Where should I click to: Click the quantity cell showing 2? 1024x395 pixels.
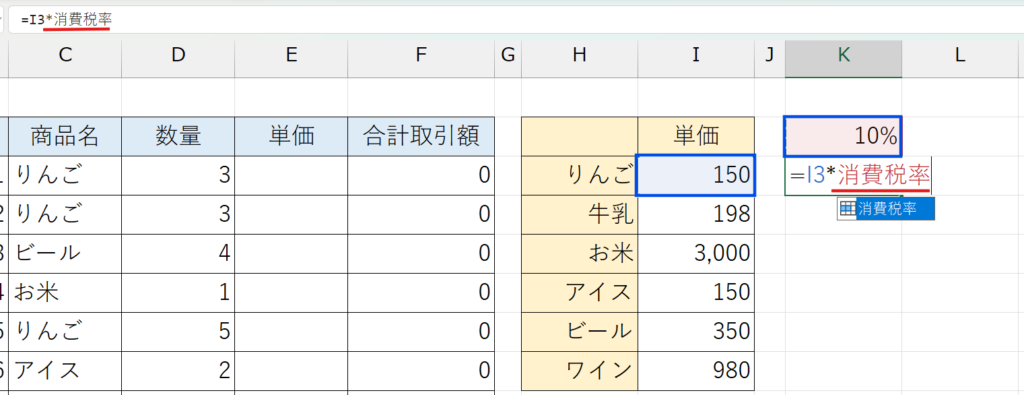click(x=178, y=371)
